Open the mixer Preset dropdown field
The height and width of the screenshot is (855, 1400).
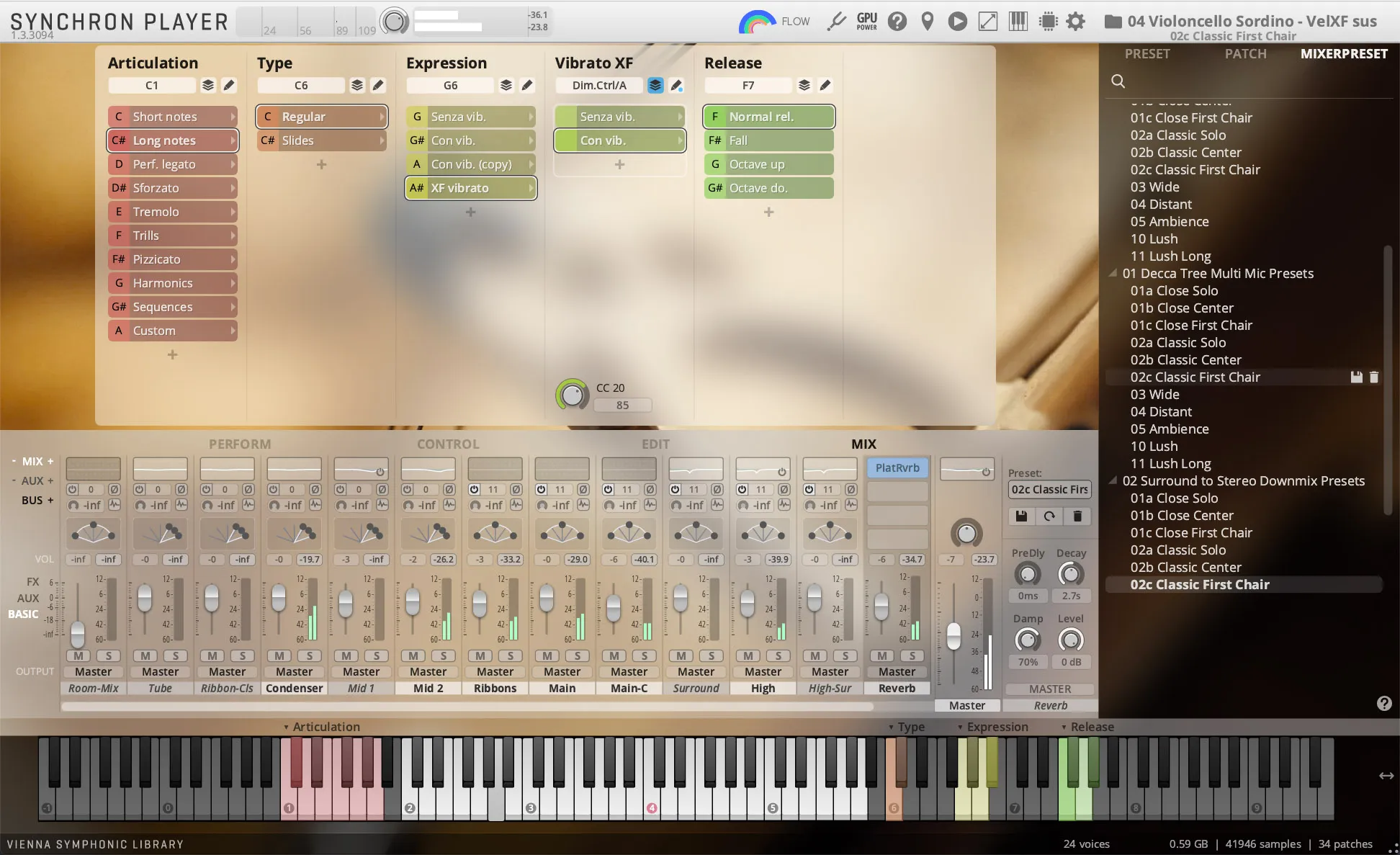(1049, 489)
